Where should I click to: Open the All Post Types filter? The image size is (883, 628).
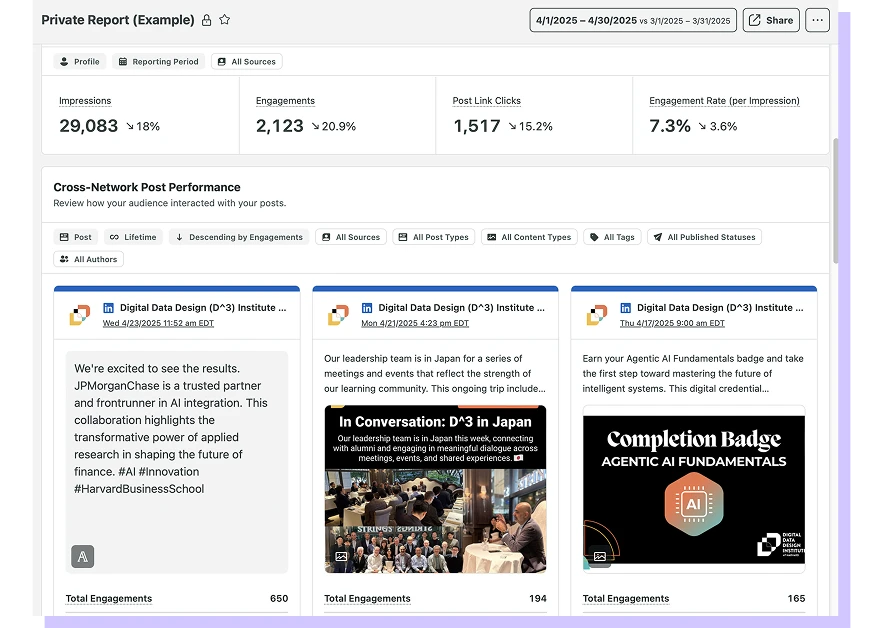pos(434,237)
